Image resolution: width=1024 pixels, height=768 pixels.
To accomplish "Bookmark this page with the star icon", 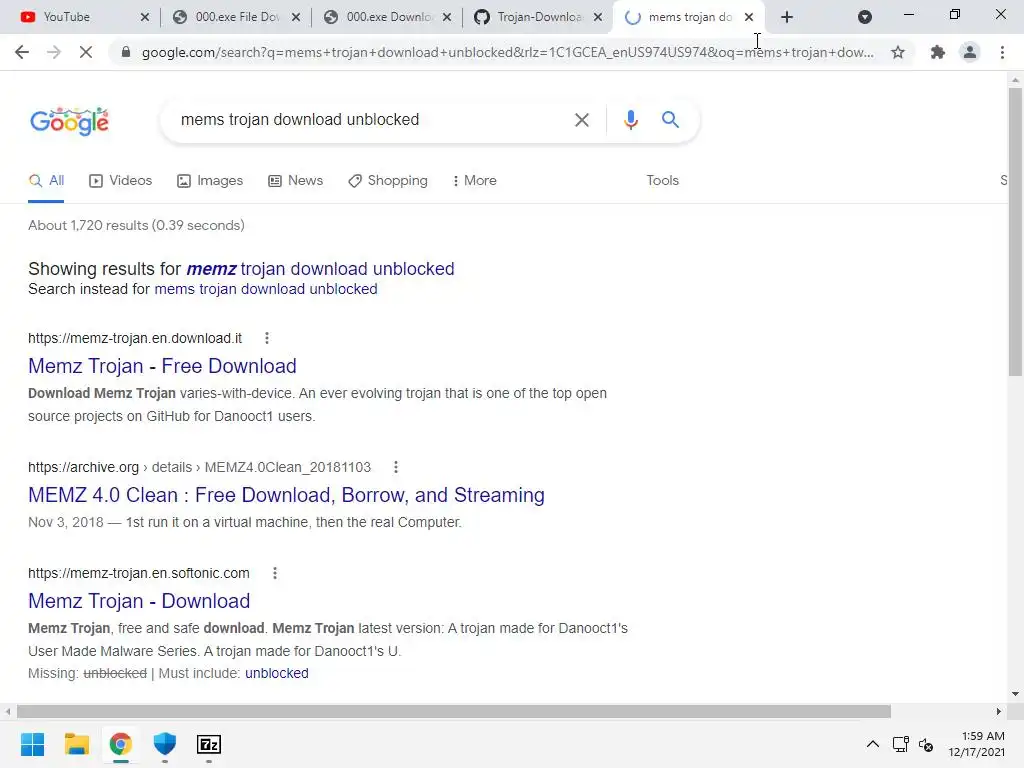I will point(898,52).
